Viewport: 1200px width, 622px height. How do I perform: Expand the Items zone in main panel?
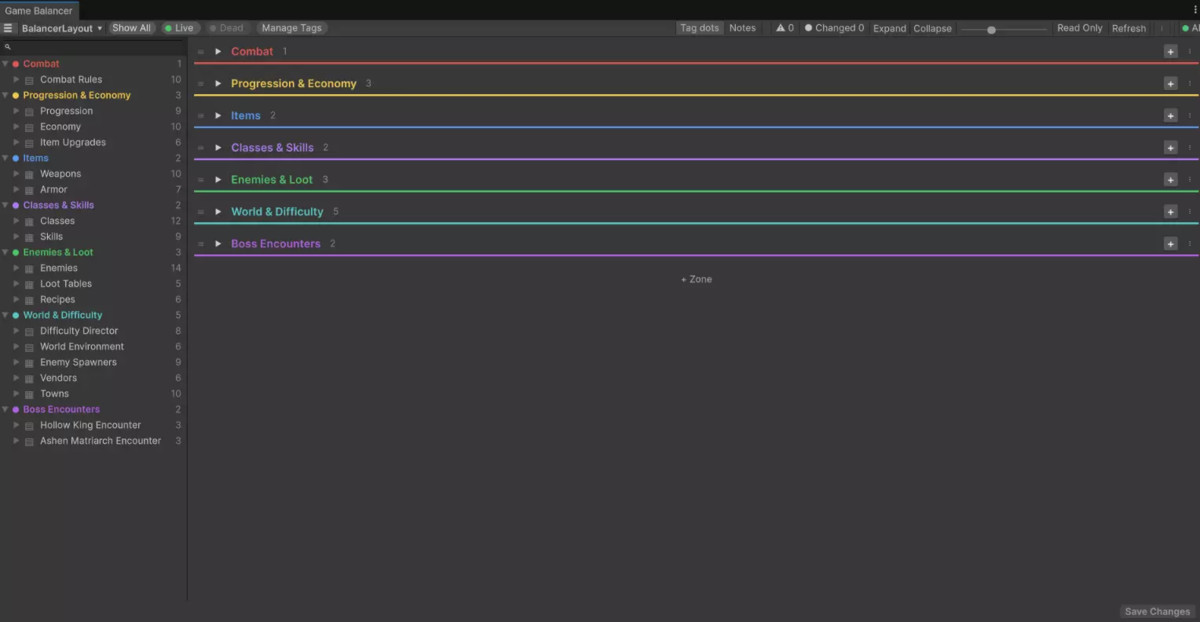tap(218, 115)
